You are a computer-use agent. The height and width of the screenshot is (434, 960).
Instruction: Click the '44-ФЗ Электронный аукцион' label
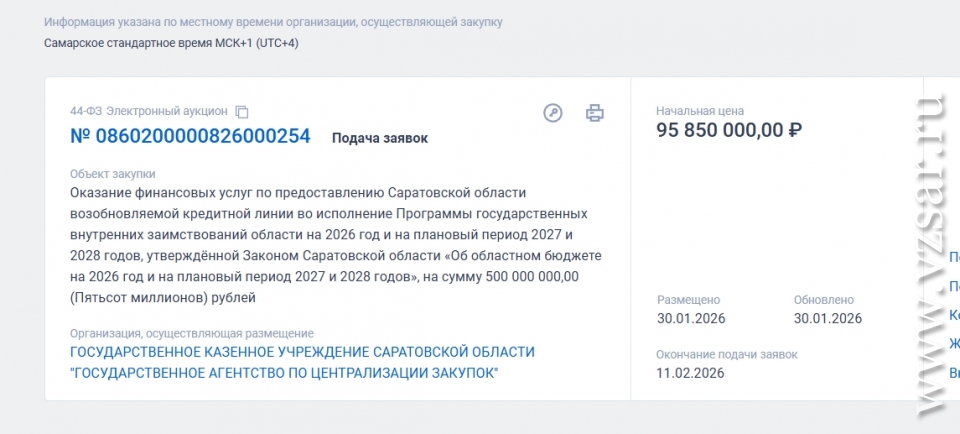coord(149,111)
